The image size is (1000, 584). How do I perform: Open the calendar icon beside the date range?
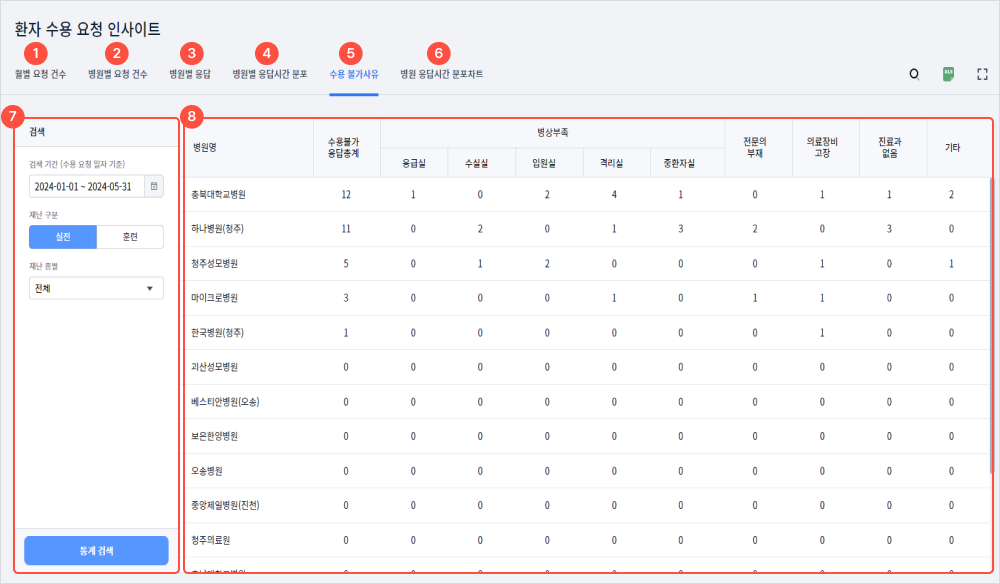point(153,186)
